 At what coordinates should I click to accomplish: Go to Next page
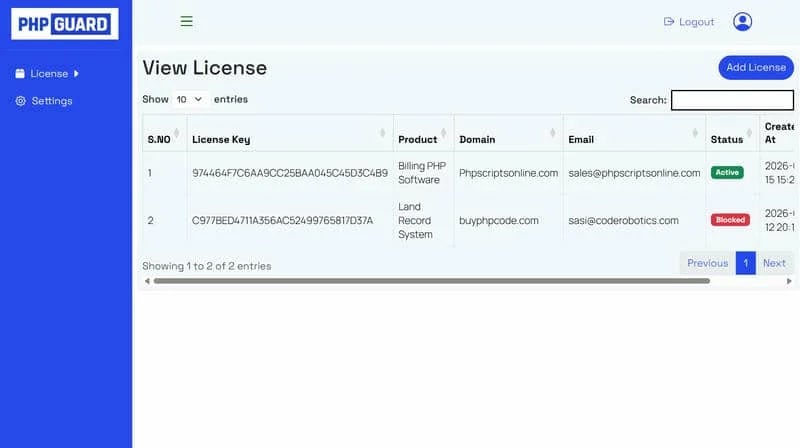(x=774, y=263)
